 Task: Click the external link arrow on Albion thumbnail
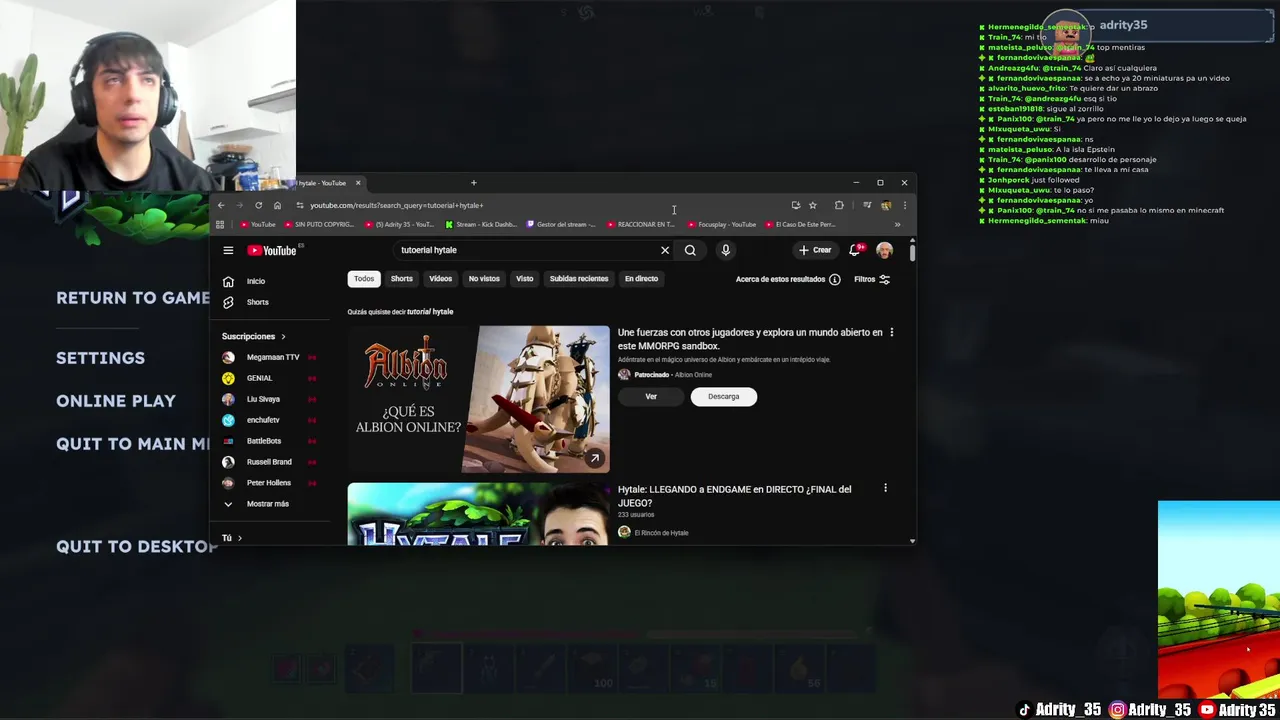pos(594,458)
